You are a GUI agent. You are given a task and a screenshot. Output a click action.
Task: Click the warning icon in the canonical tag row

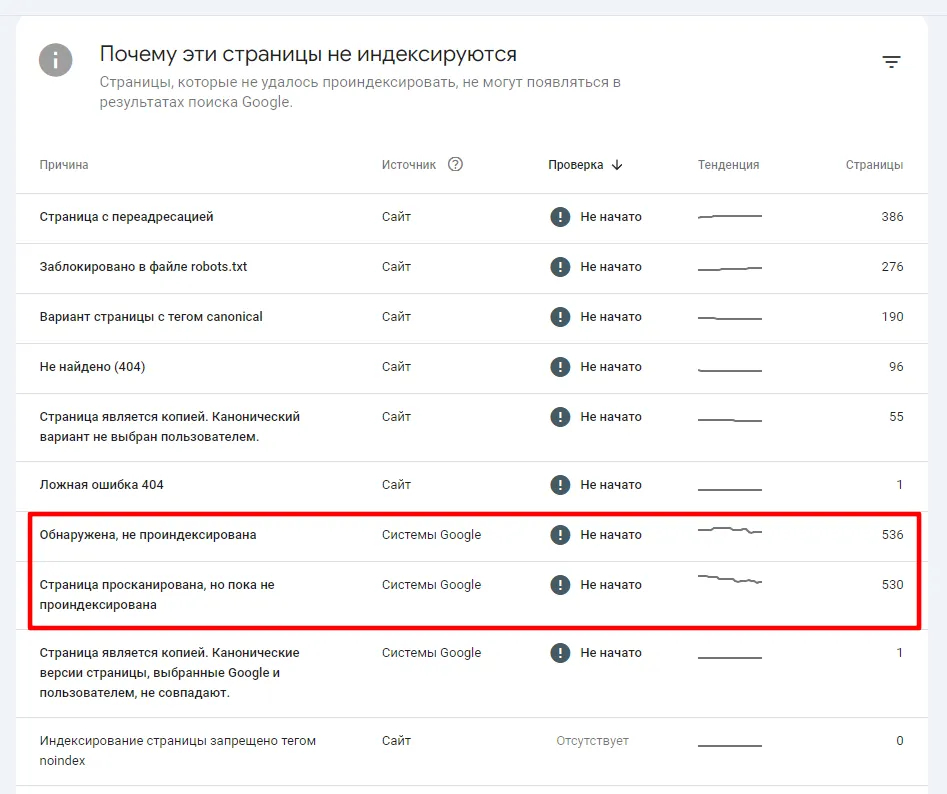[x=560, y=317]
